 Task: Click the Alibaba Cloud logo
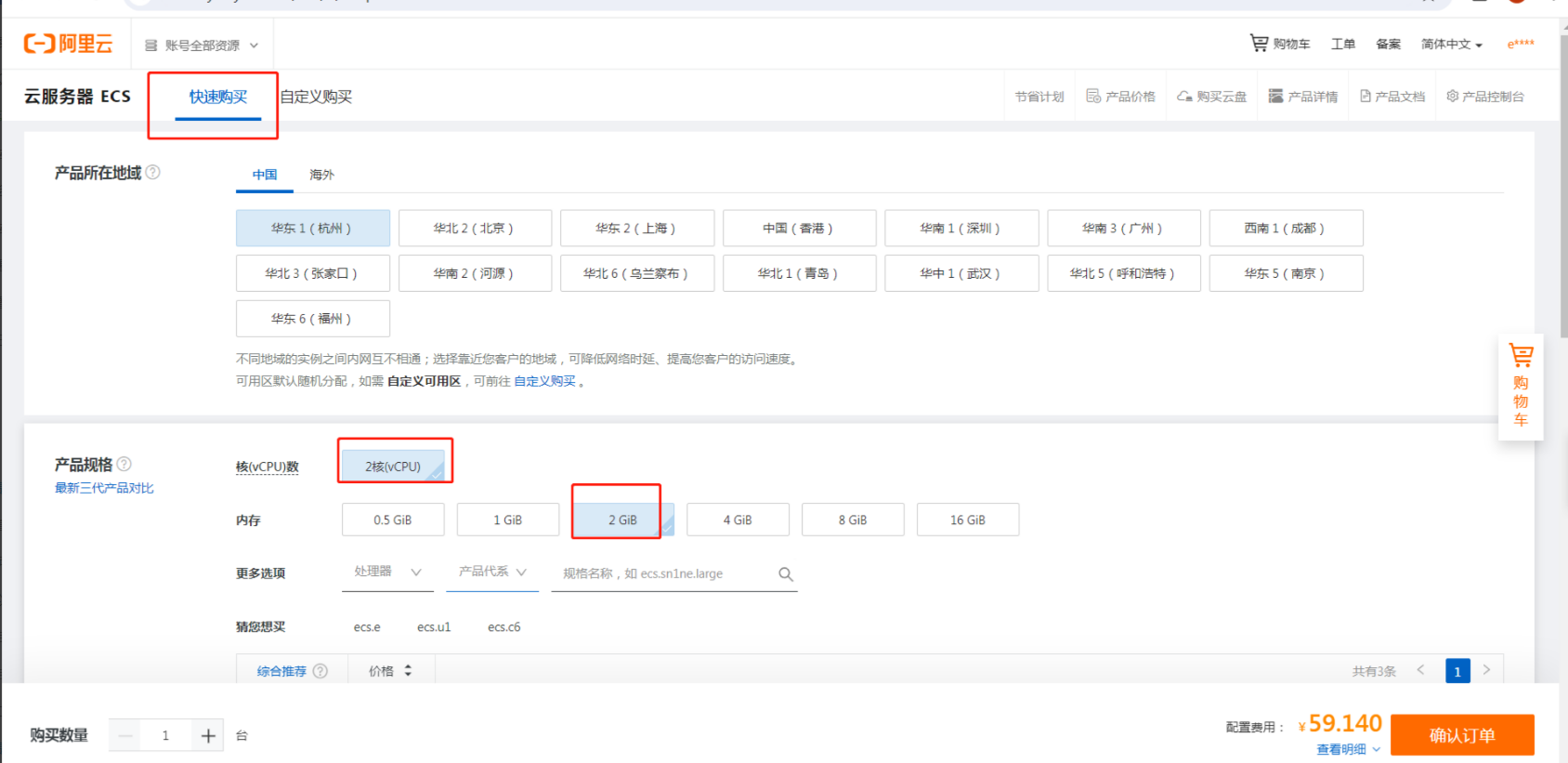pyautogui.click(x=68, y=44)
